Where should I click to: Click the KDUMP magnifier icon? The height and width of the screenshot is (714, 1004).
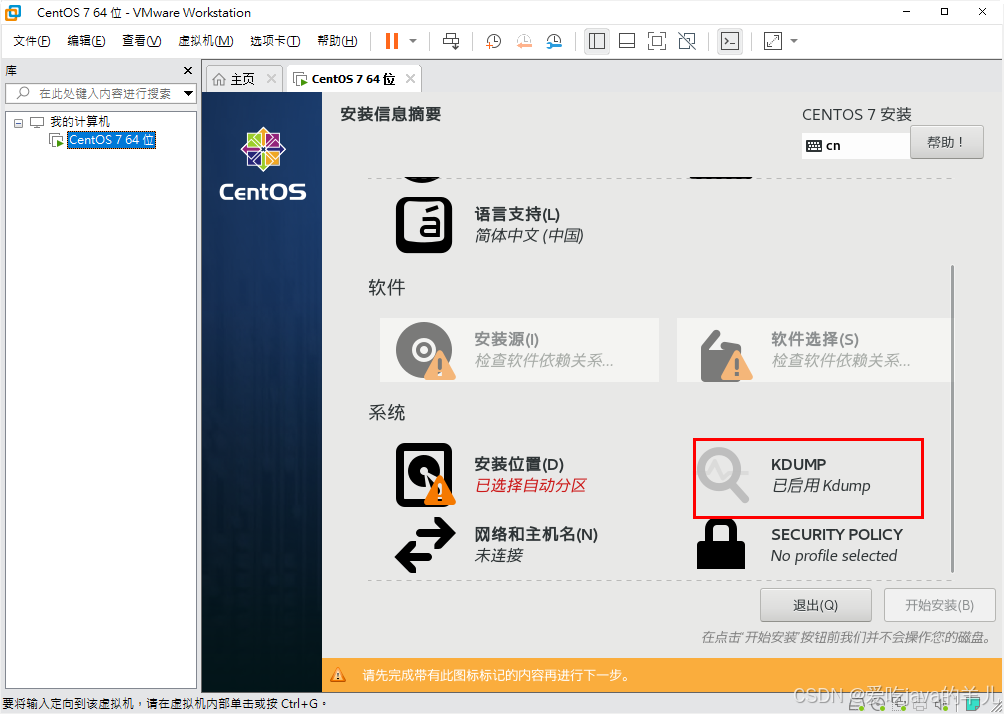[723, 475]
